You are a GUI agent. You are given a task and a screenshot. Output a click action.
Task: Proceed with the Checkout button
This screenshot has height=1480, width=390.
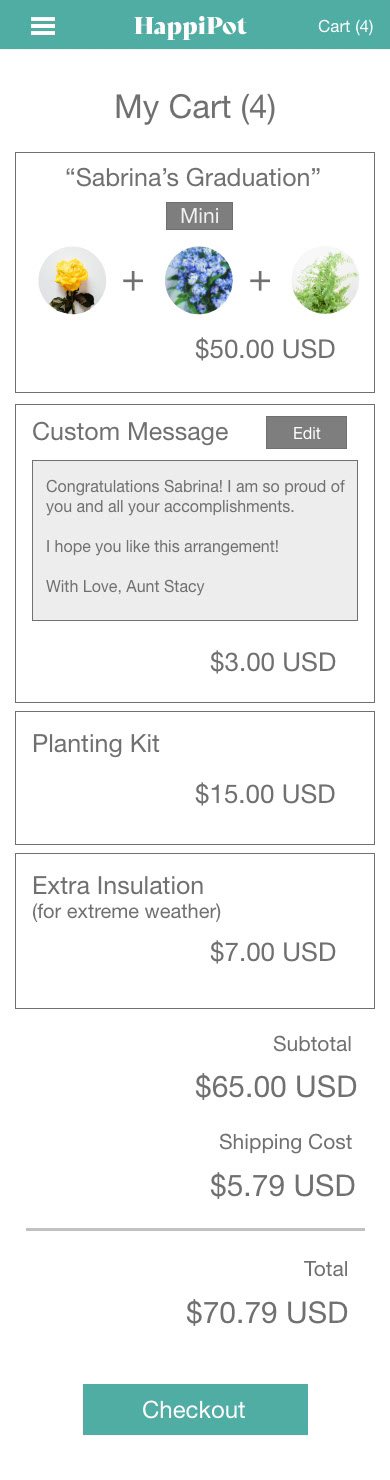click(195, 1410)
